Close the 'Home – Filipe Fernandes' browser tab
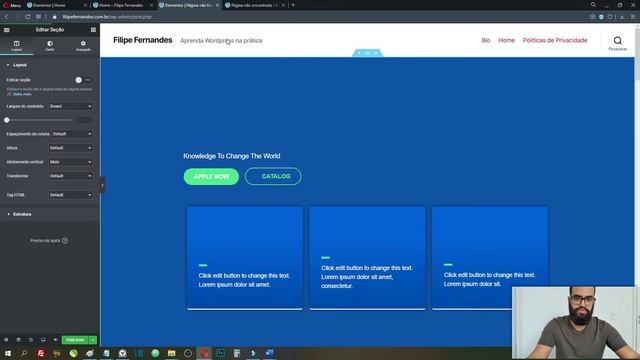 point(151,5)
